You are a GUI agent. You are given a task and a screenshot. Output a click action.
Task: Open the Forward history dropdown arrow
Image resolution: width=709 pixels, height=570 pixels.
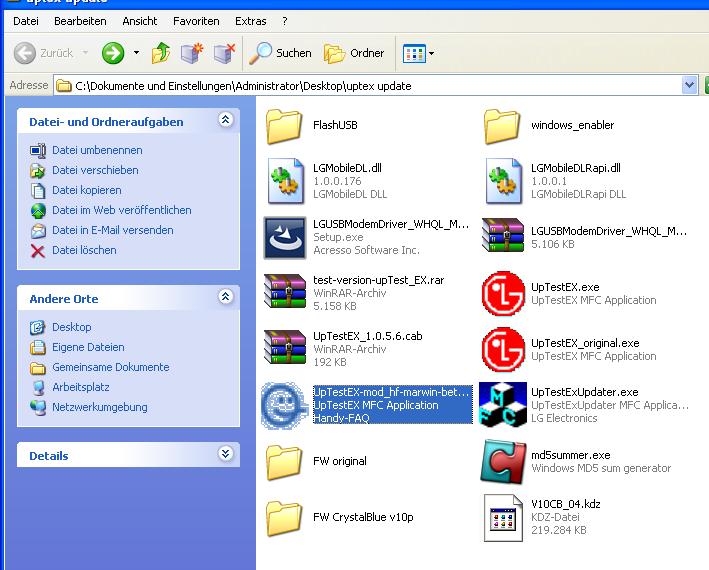[x=136, y=53]
